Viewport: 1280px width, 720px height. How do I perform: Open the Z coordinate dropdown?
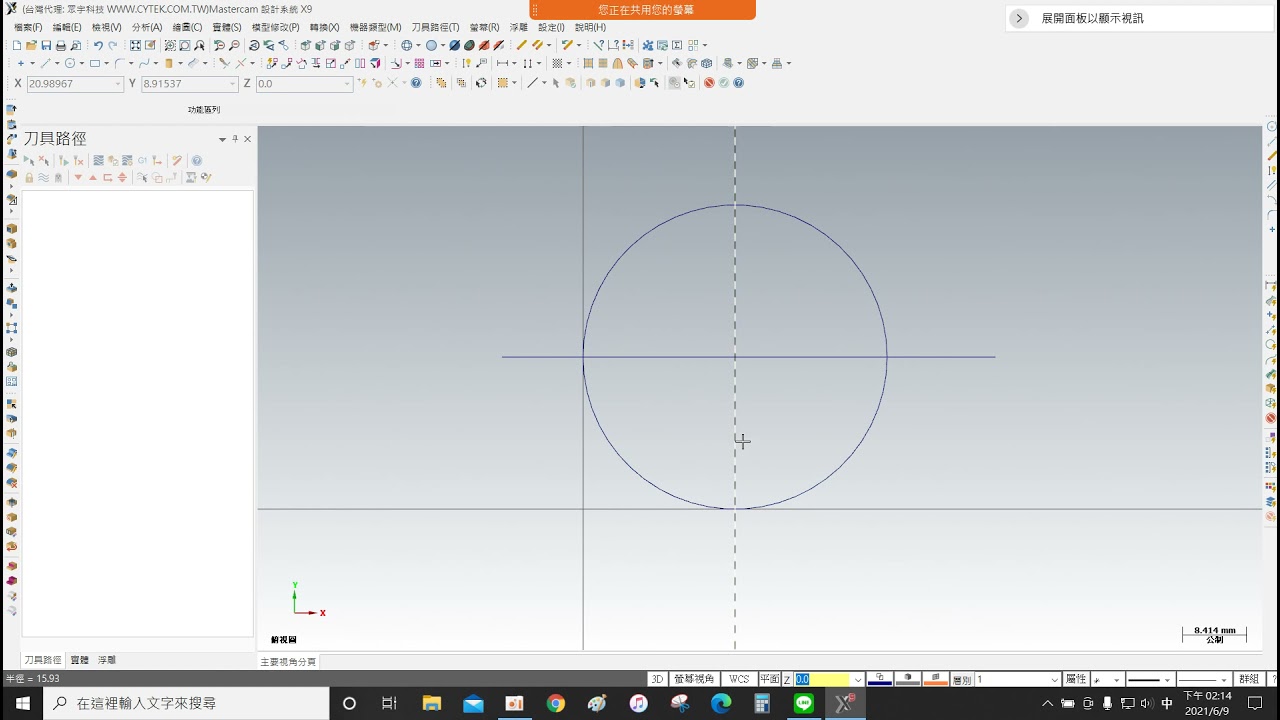pos(348,84)
